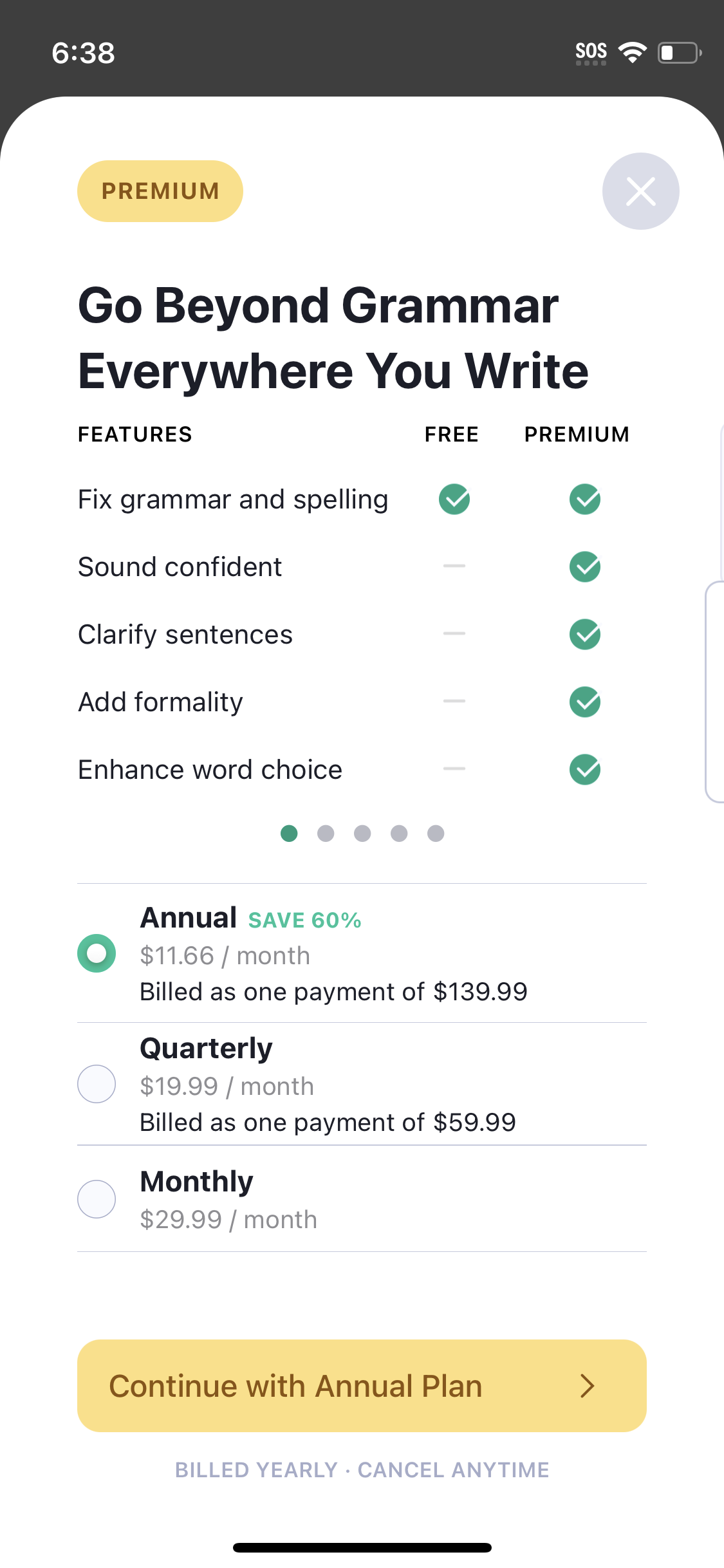Select the Monthly plan radio button

(x=97, y=1199)
